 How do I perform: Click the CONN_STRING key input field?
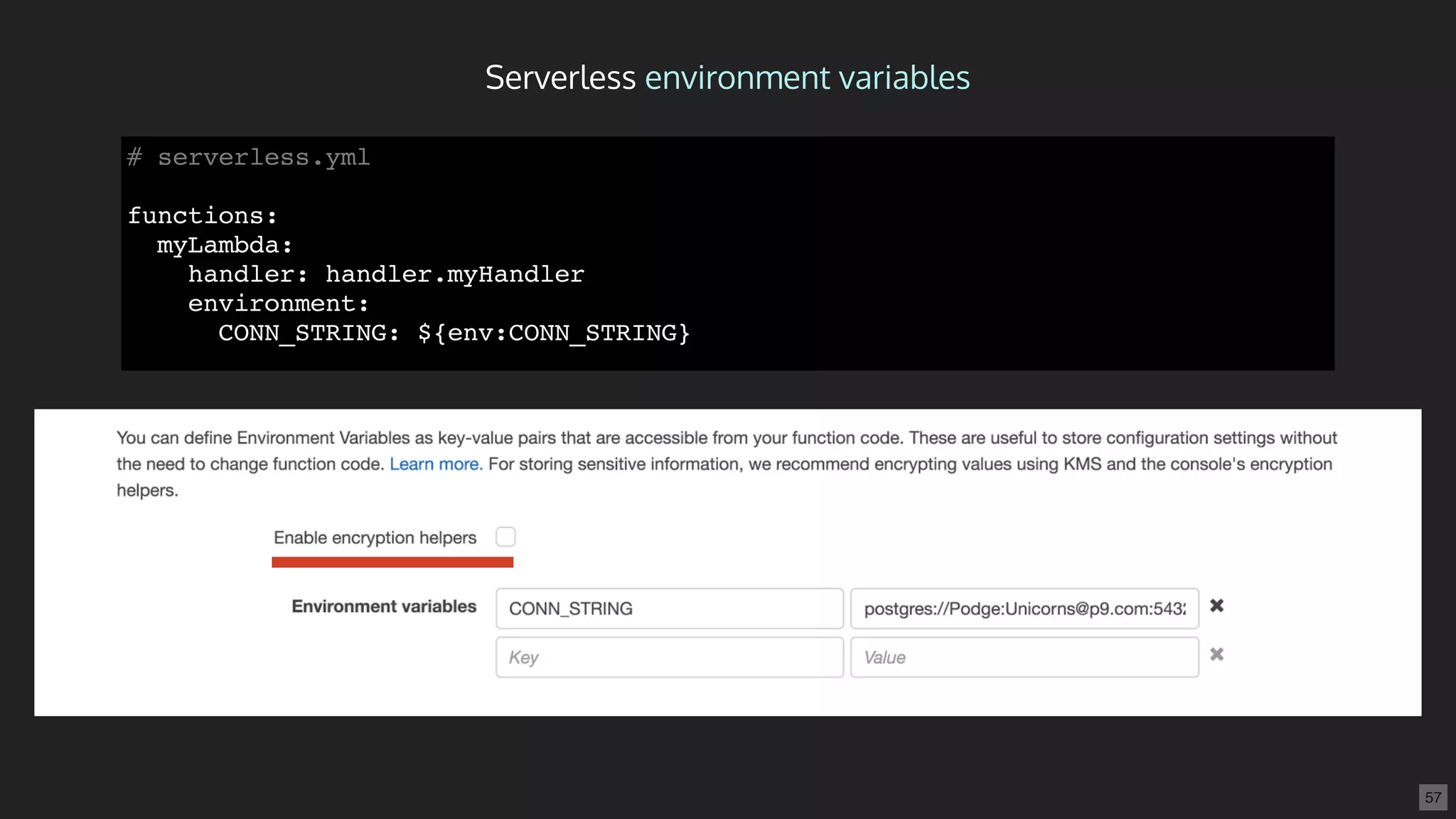(670, 609)
